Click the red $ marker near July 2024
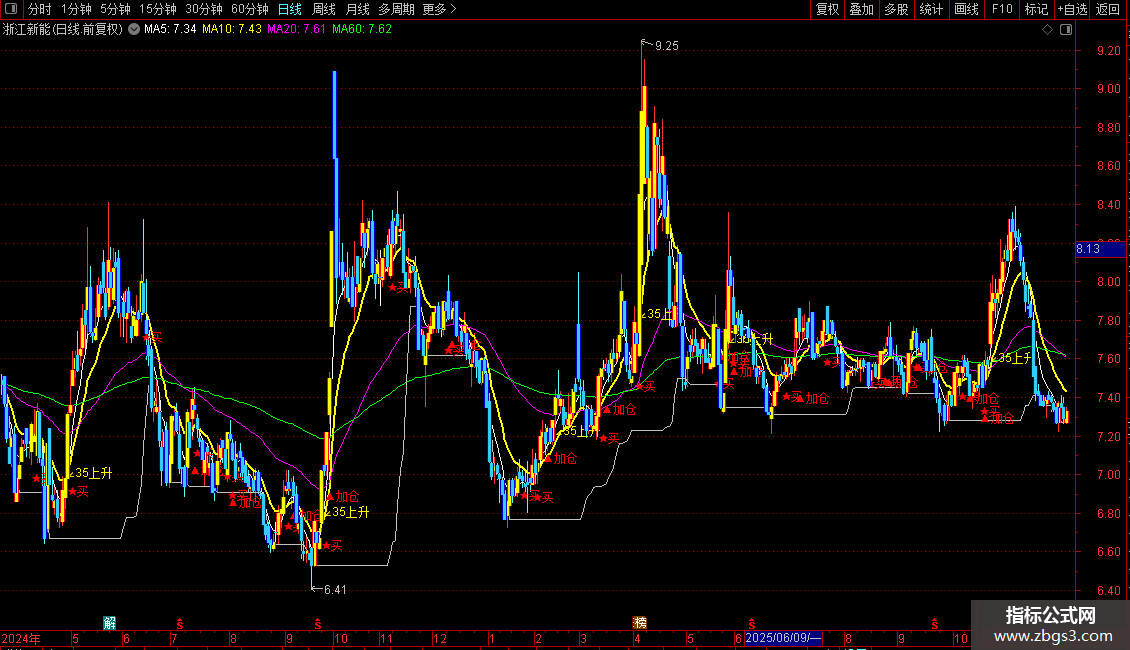This screenshot has width=1130, height=650. 179,624
